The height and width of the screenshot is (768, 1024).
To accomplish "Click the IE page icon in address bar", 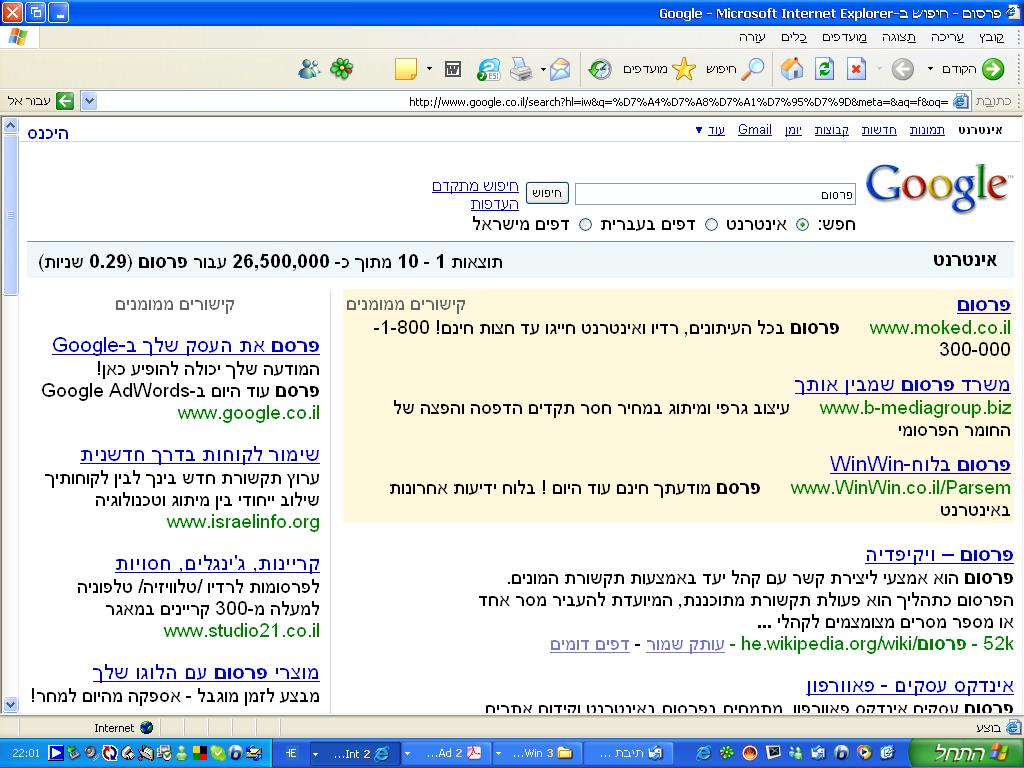I will [x=961, y=101].
